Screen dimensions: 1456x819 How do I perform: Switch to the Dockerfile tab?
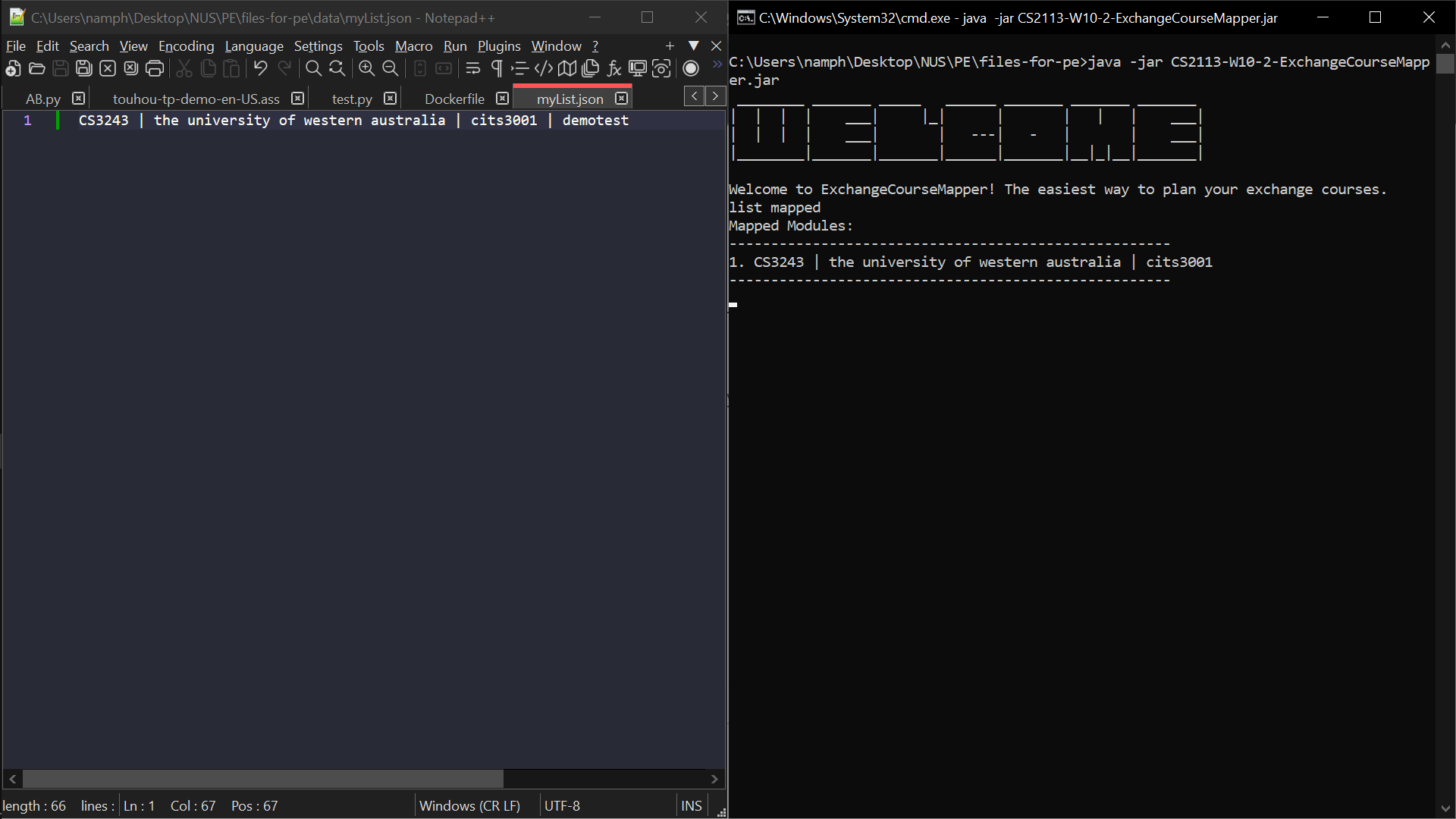point(454,99)
